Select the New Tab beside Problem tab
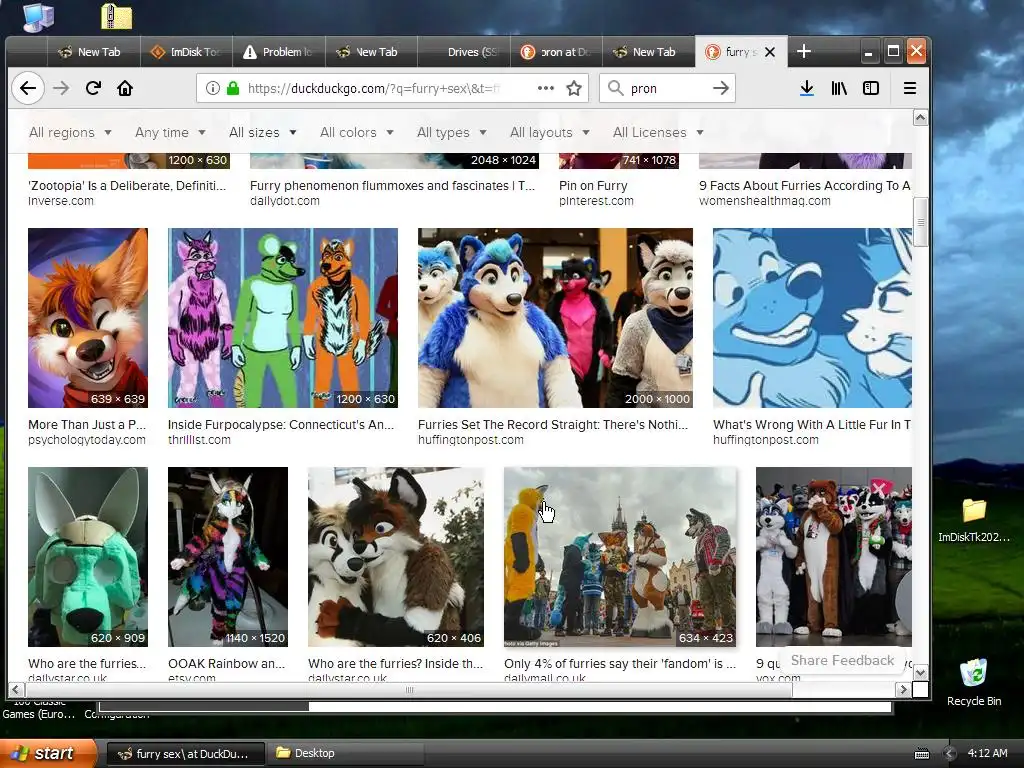Screen dimensions: 1024x768 pos(372,52)
